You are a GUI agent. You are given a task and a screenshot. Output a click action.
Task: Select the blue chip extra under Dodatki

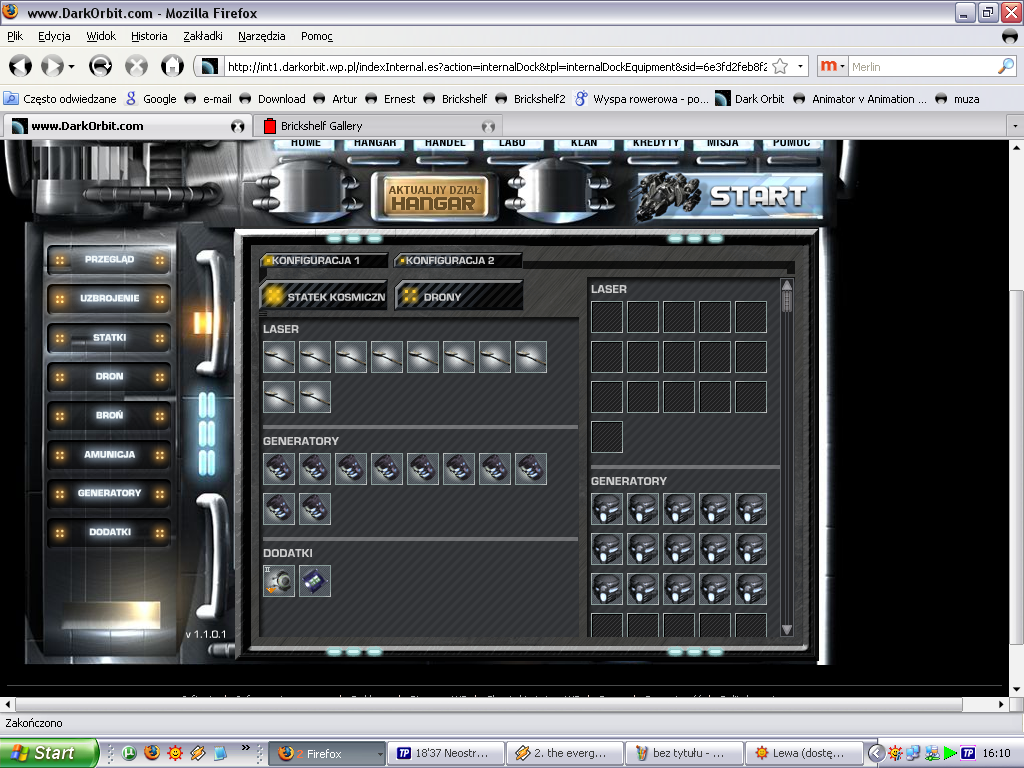coord(315,581)
